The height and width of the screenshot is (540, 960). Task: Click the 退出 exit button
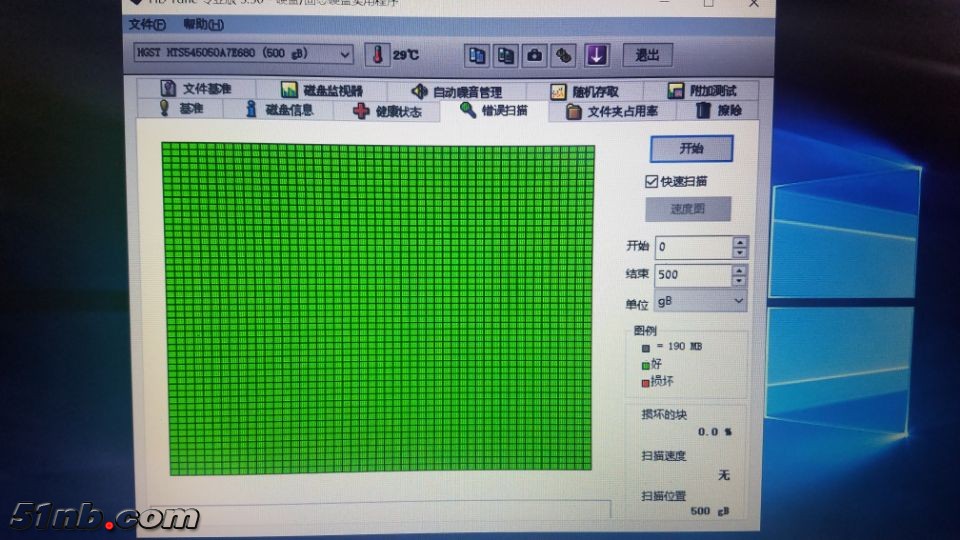(647, 55)
